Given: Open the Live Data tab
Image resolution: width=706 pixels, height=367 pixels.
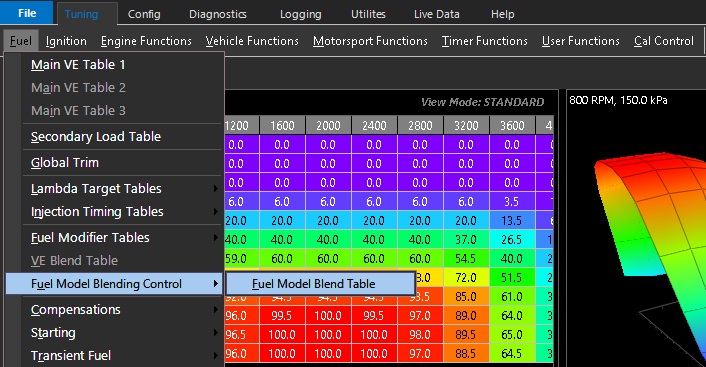Looking at the screenshot, I should click(436, 14).
